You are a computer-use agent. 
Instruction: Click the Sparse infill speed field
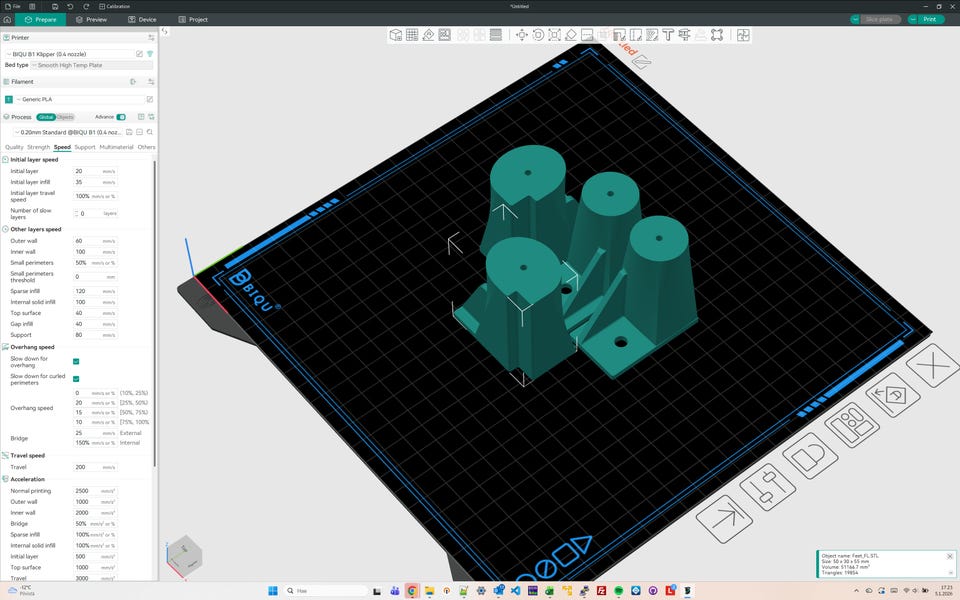tap(94, 291)
